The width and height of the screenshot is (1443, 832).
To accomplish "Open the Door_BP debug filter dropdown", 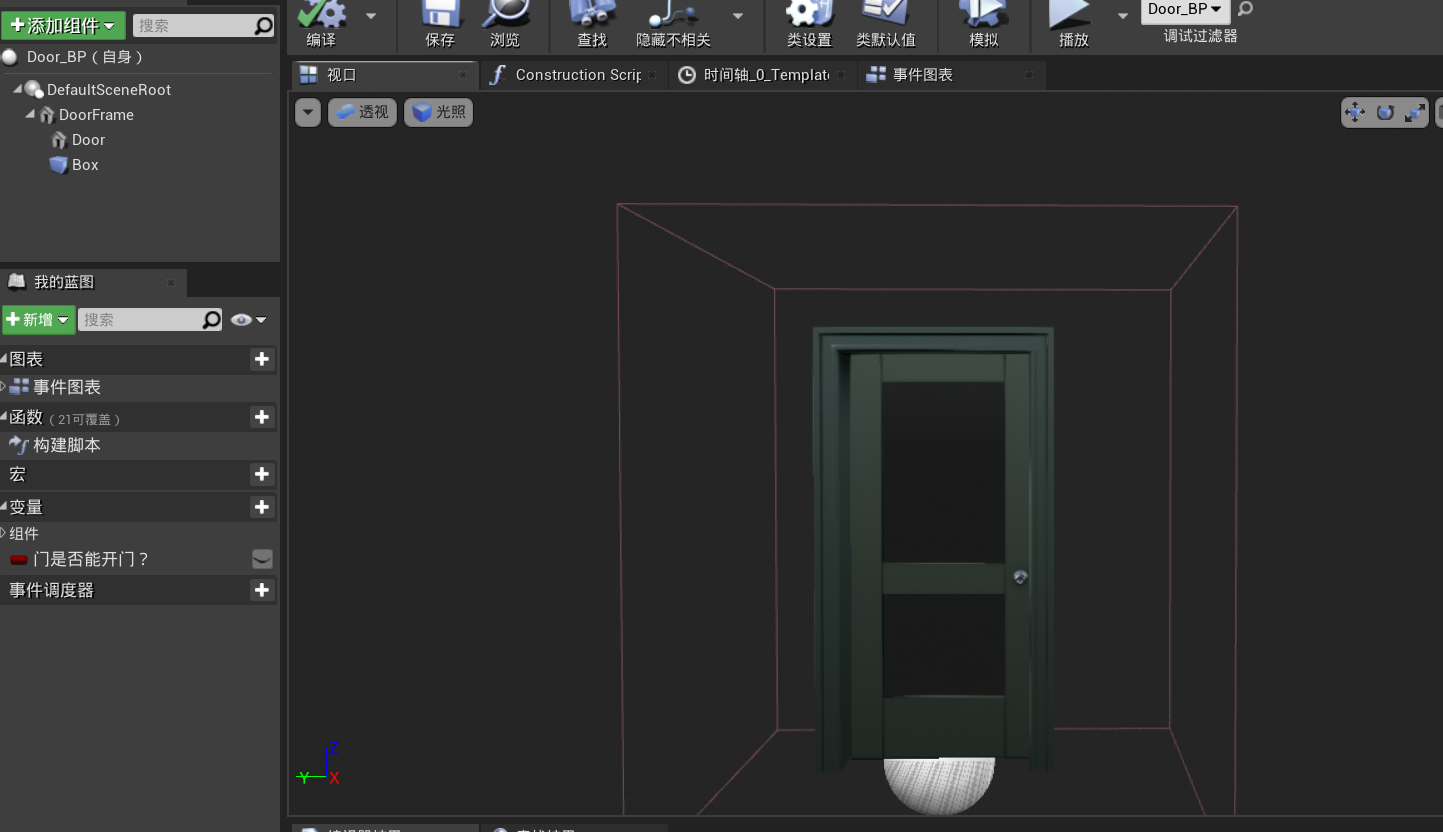I will click(1185, 10).
